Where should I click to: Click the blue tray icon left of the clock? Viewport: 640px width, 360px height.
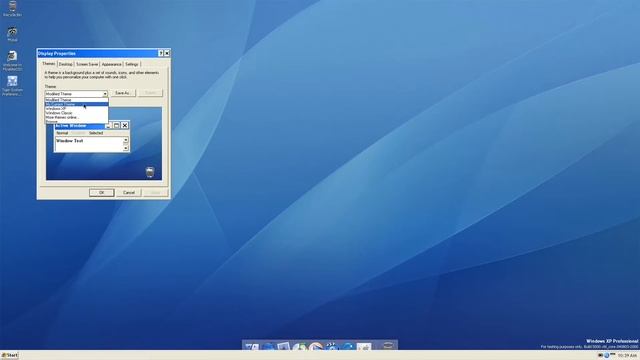point(607,356)
